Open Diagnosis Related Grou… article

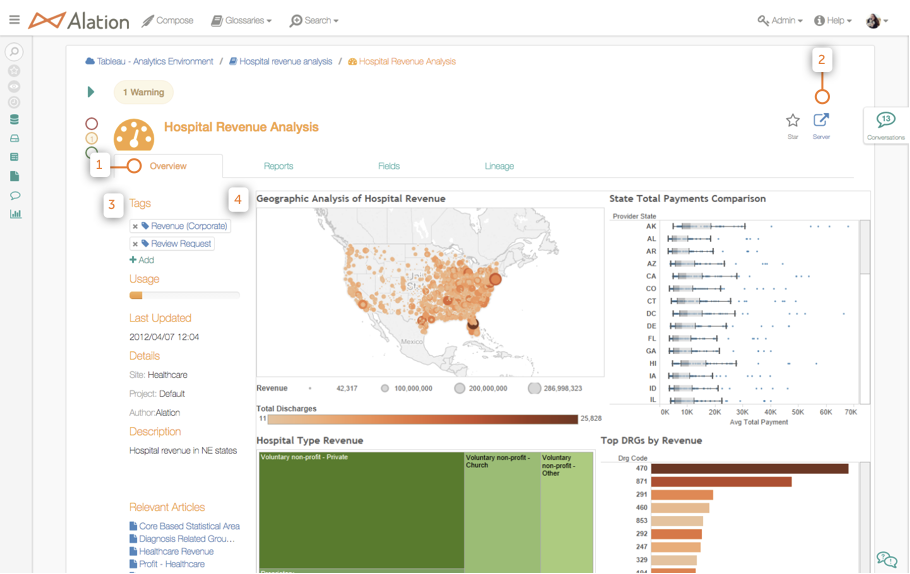click(182, 539)
